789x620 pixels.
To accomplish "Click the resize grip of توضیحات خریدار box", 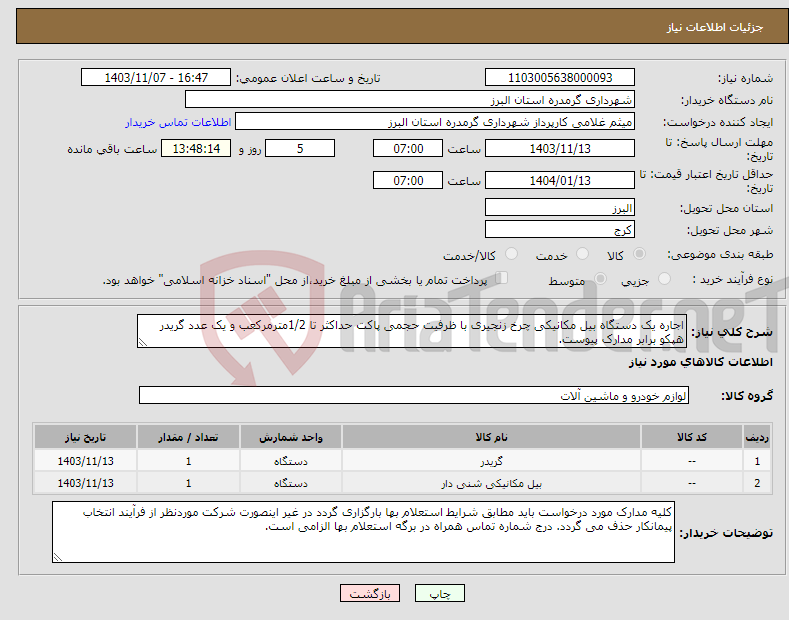I will (58, 557).
